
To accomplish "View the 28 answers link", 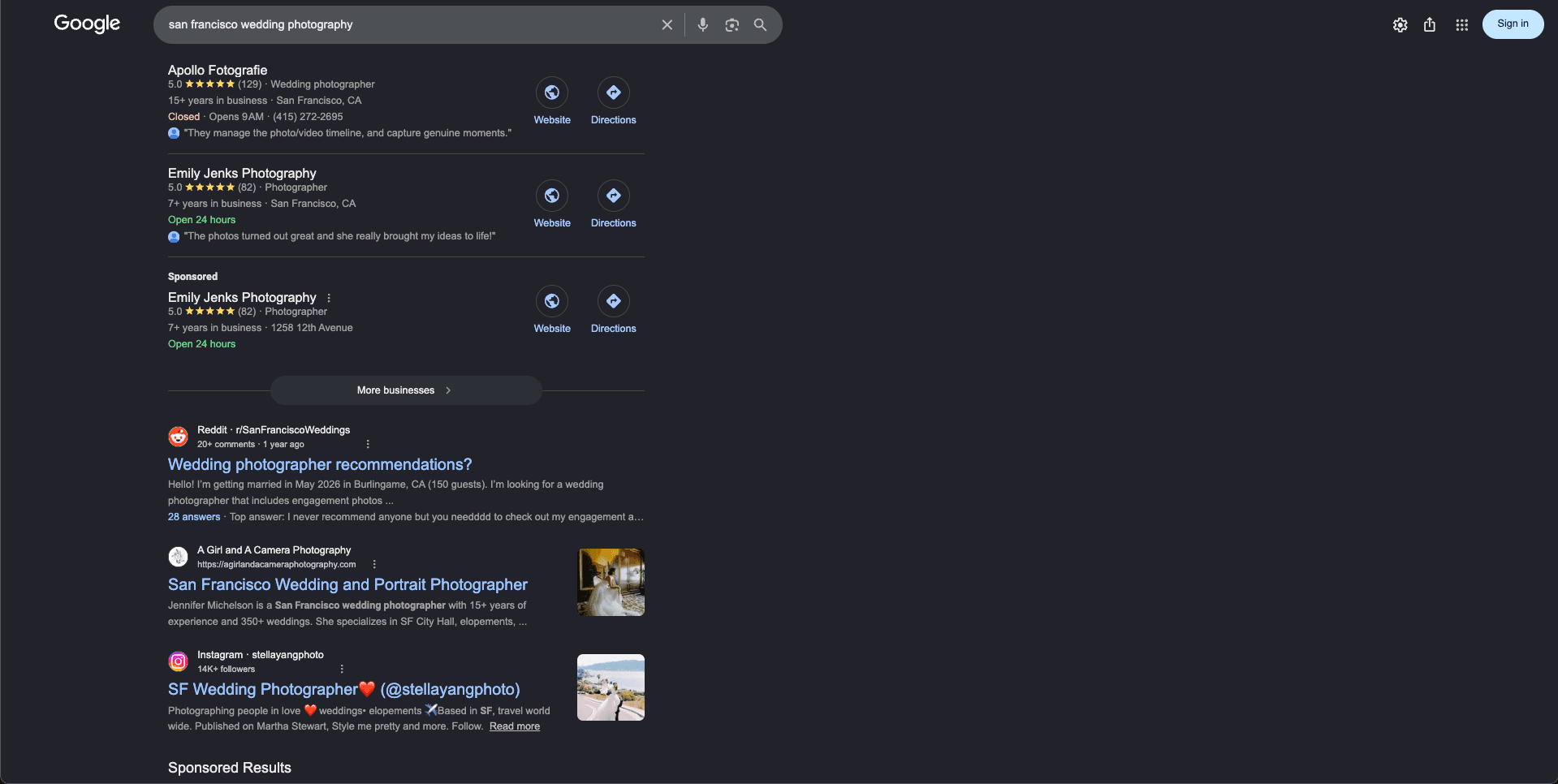I will [x=194, y=517].
